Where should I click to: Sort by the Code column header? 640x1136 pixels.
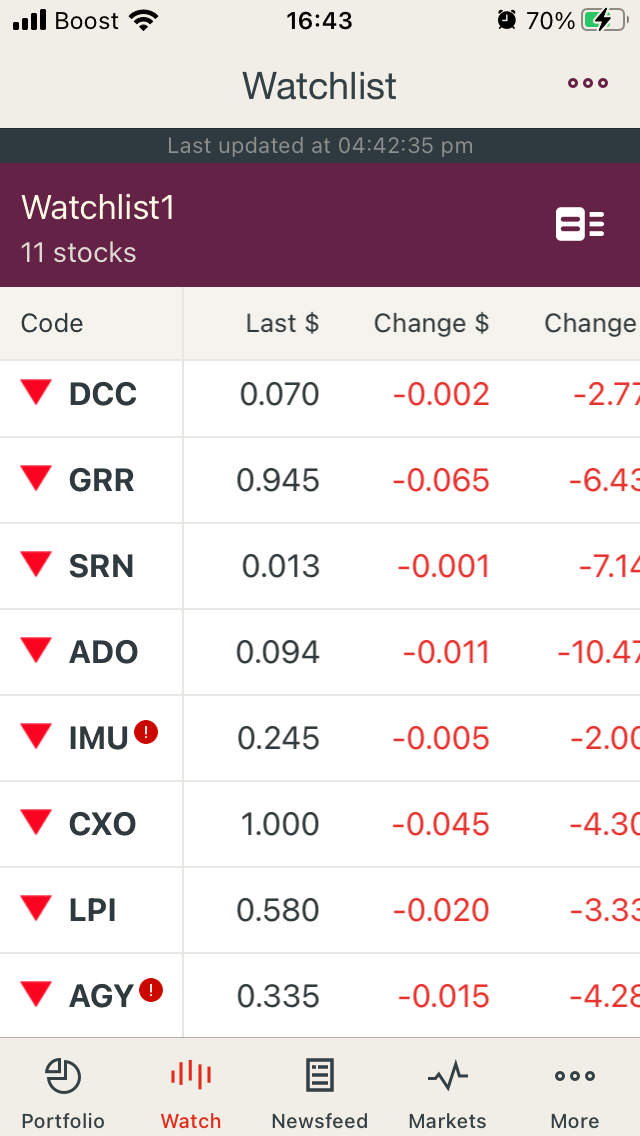coord(52,323)
